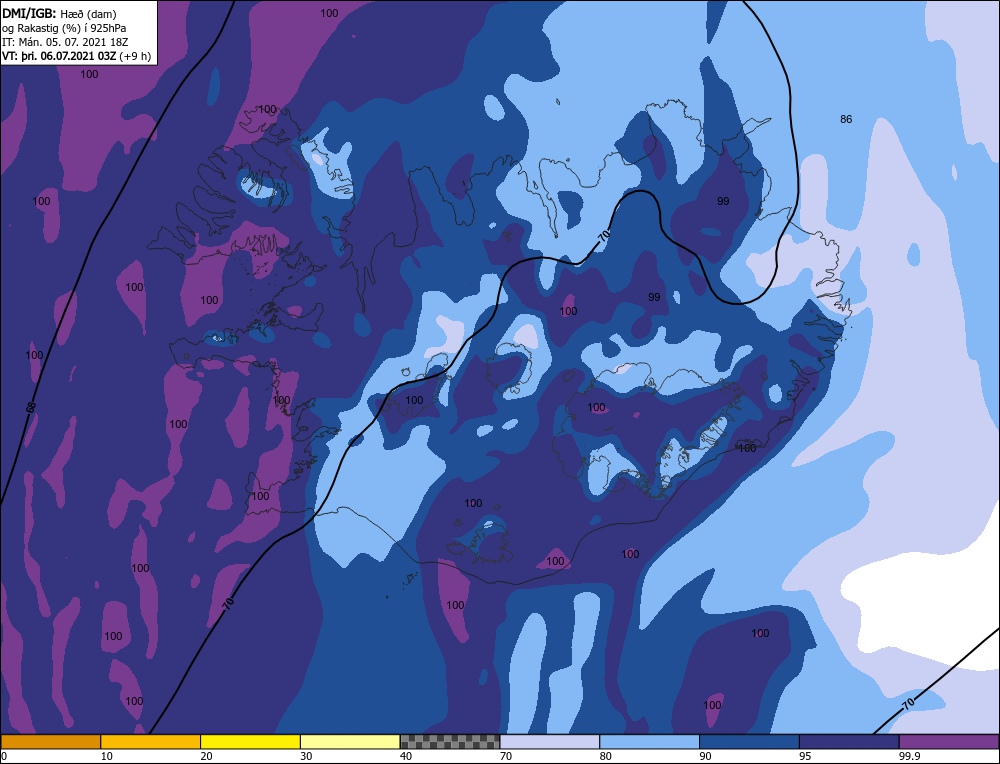Click the legend scale value '10'
Image resolution: width=1000 pixels, height=764 pixels.
tap(107, 756)
